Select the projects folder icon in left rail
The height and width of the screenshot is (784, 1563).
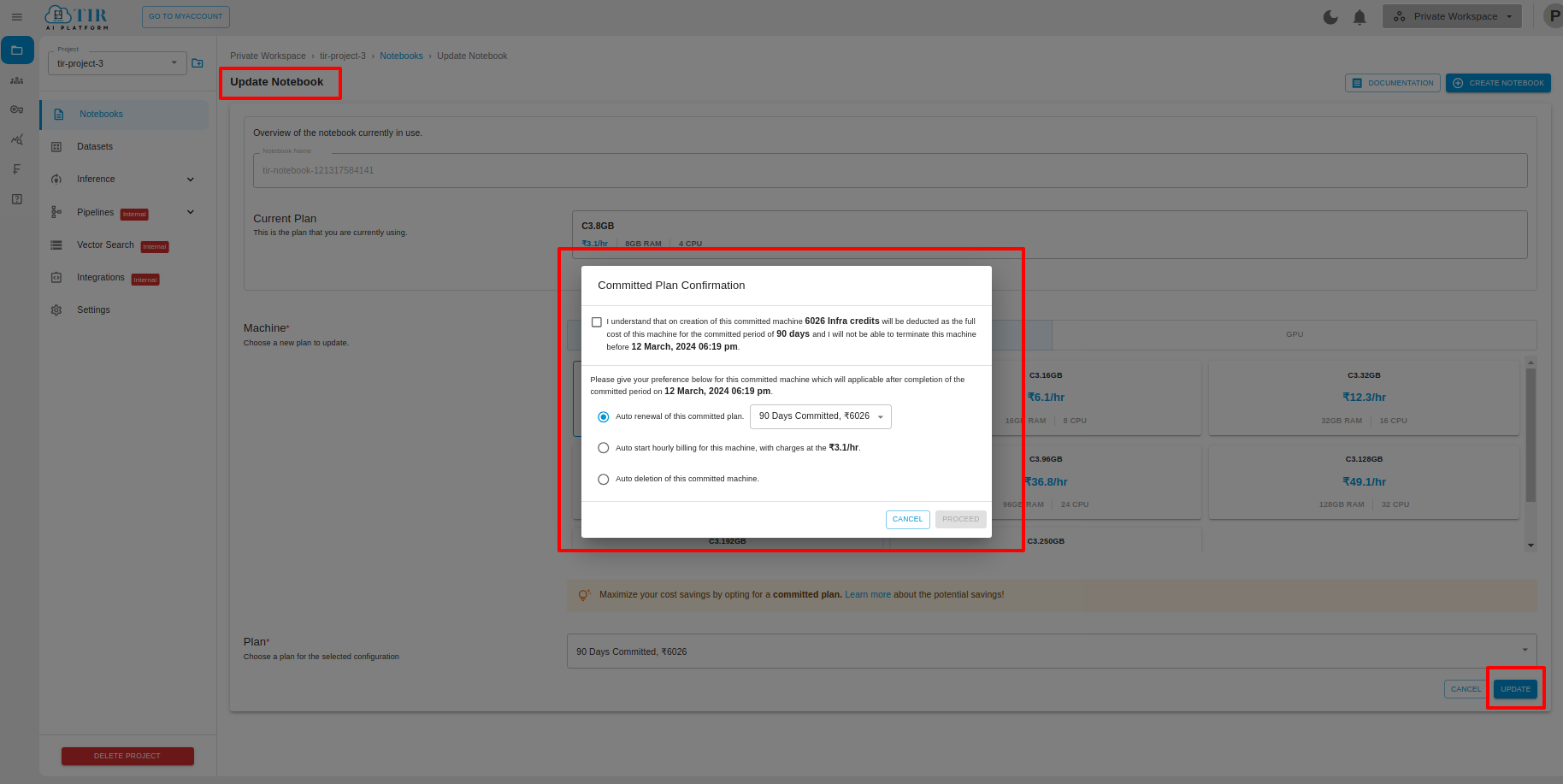(17, 50)
